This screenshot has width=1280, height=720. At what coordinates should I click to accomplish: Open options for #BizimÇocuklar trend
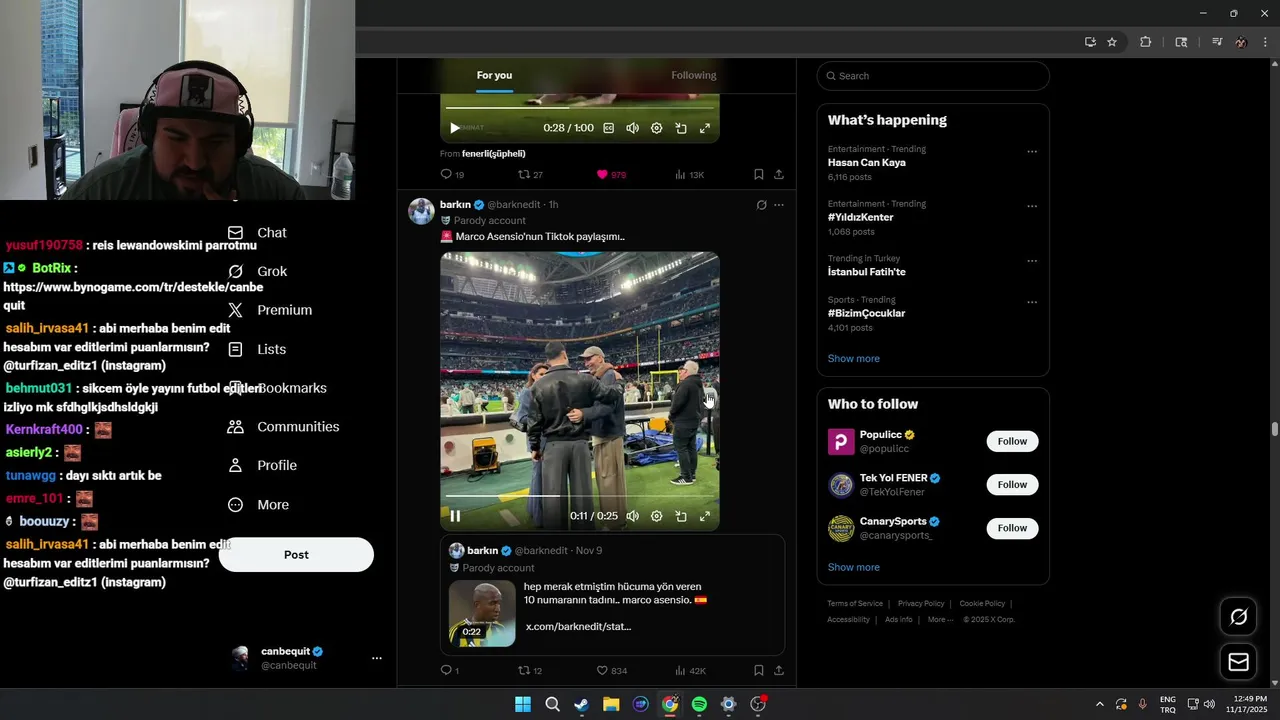pyautogui.click(x=1032, y=302)
